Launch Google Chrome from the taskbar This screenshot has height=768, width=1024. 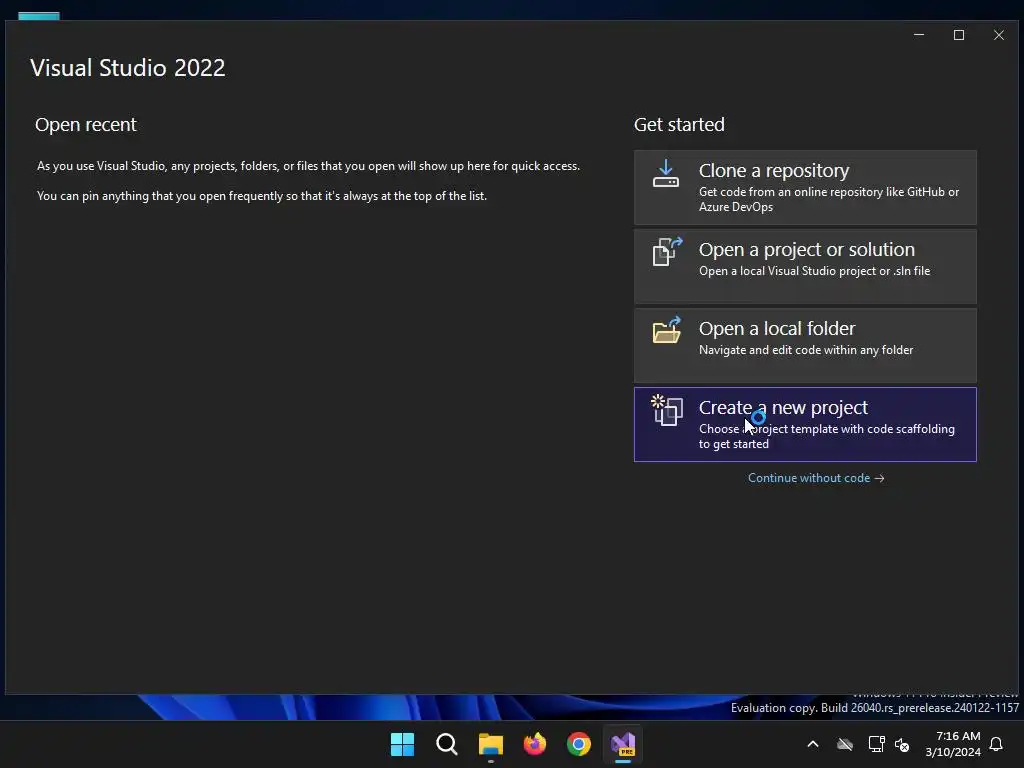(579, 744)
